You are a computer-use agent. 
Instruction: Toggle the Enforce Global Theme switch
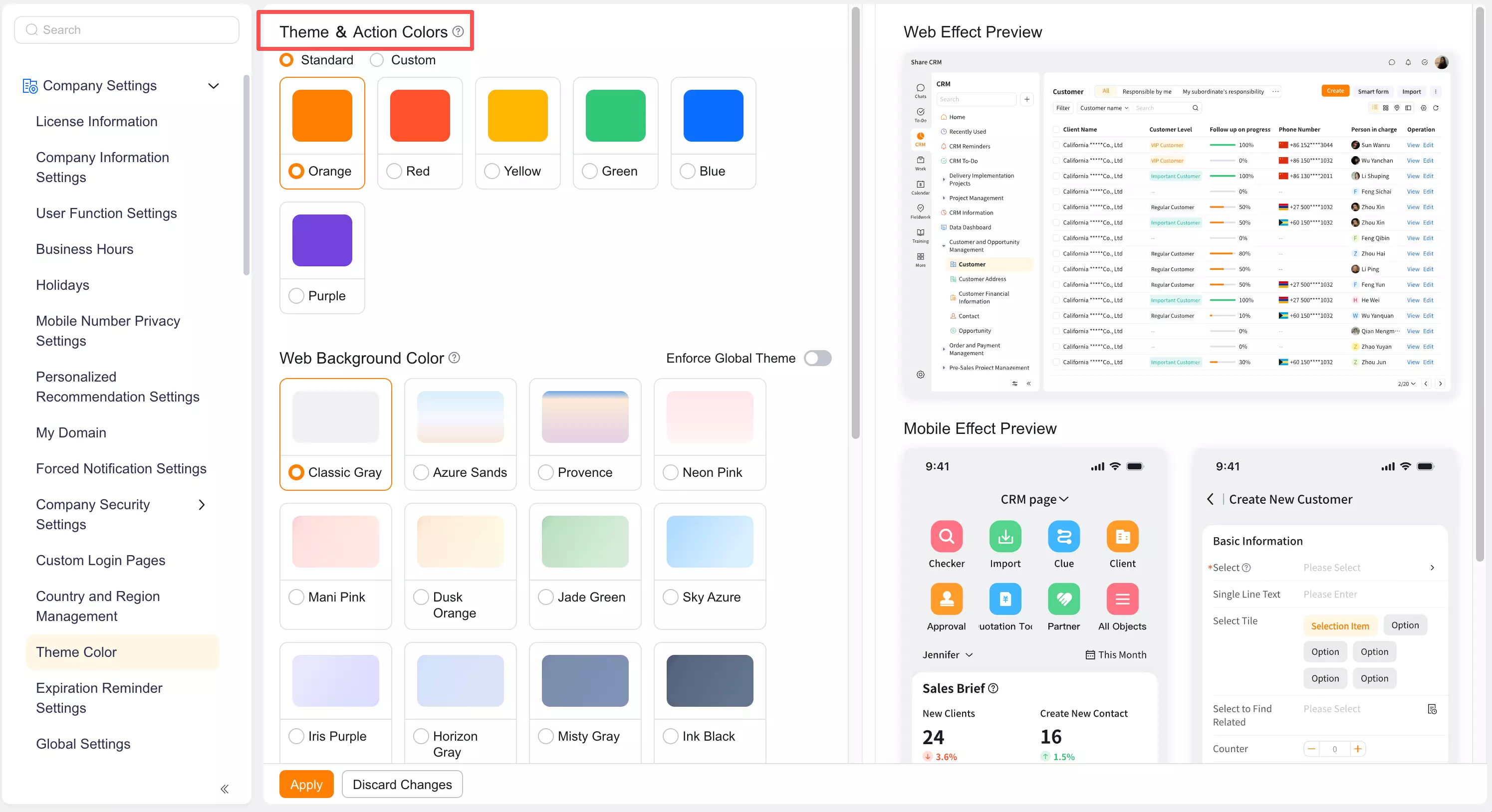click(817, 358)
